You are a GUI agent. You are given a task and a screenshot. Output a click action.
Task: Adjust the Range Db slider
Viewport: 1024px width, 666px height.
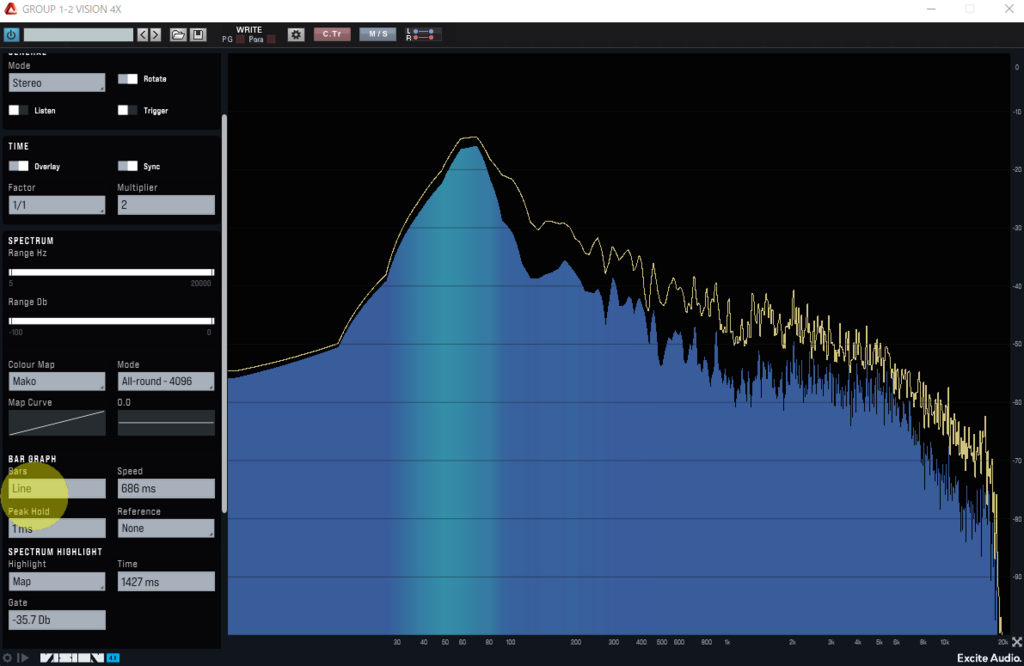[111, 321]
